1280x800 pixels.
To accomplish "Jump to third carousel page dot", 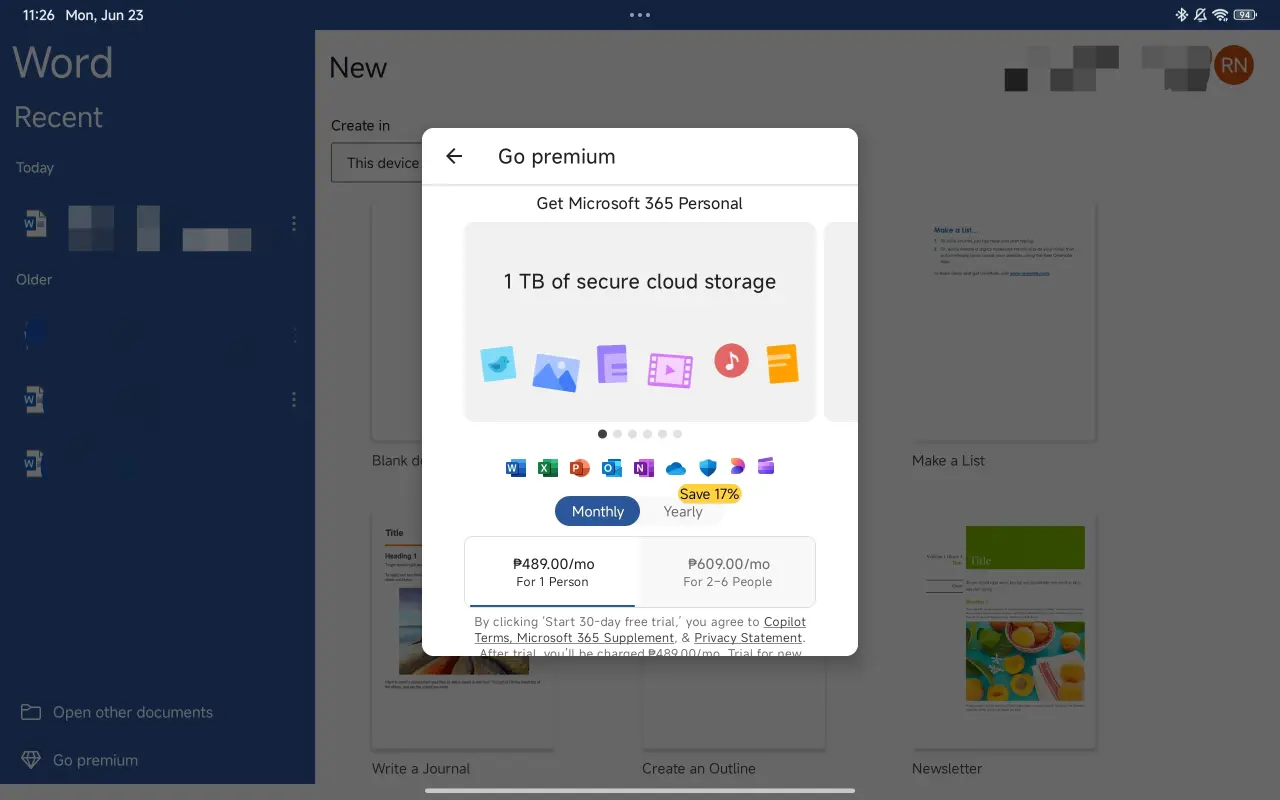I will pos(632,434).
